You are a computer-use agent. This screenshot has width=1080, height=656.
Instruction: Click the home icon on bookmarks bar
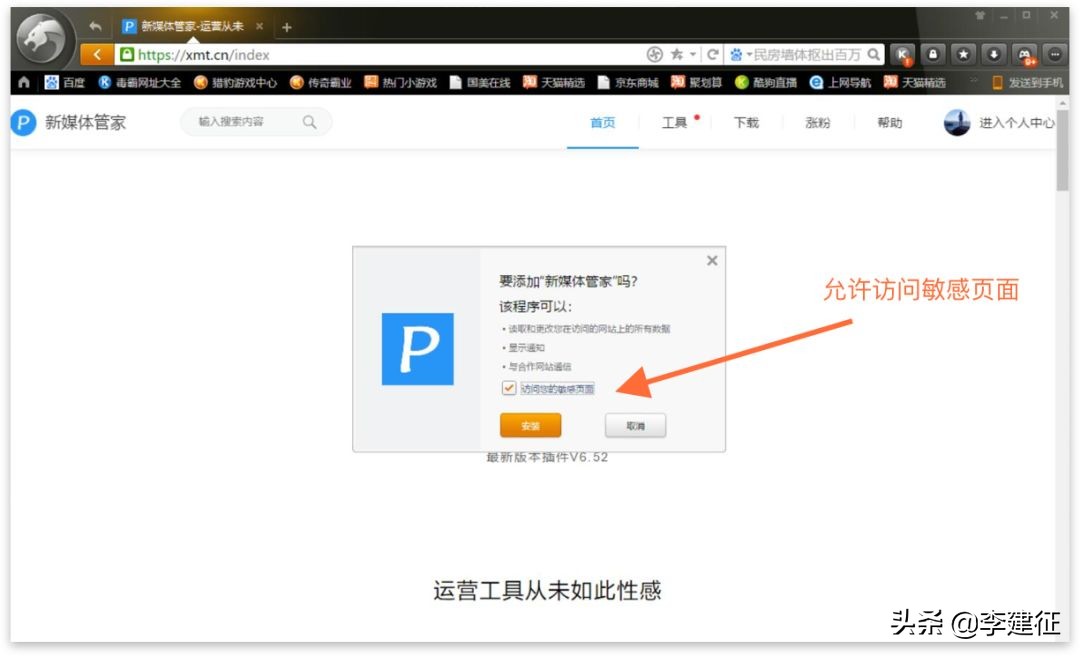[23, 82]
